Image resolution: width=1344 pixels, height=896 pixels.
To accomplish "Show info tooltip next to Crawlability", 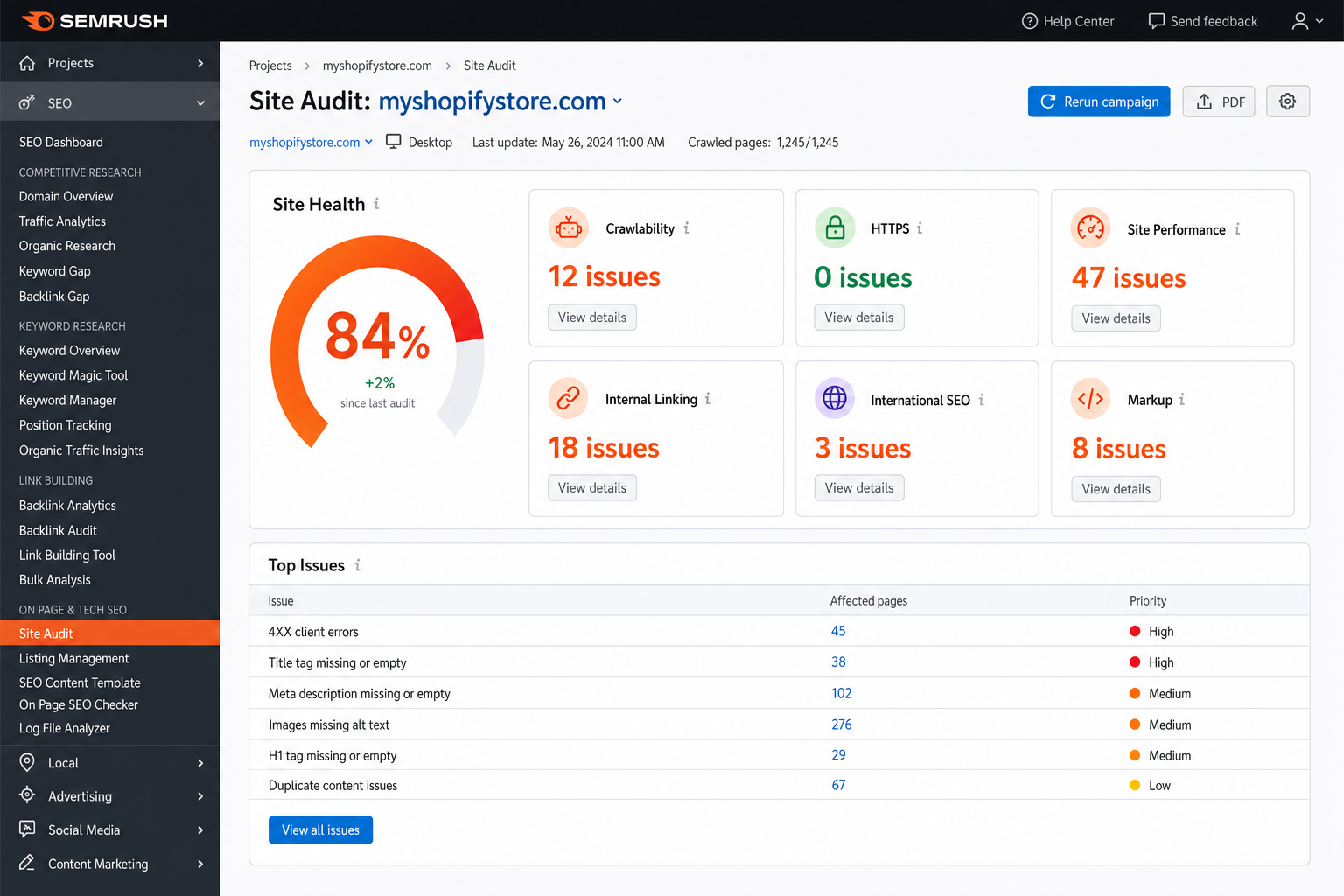I will click(687, 228).
